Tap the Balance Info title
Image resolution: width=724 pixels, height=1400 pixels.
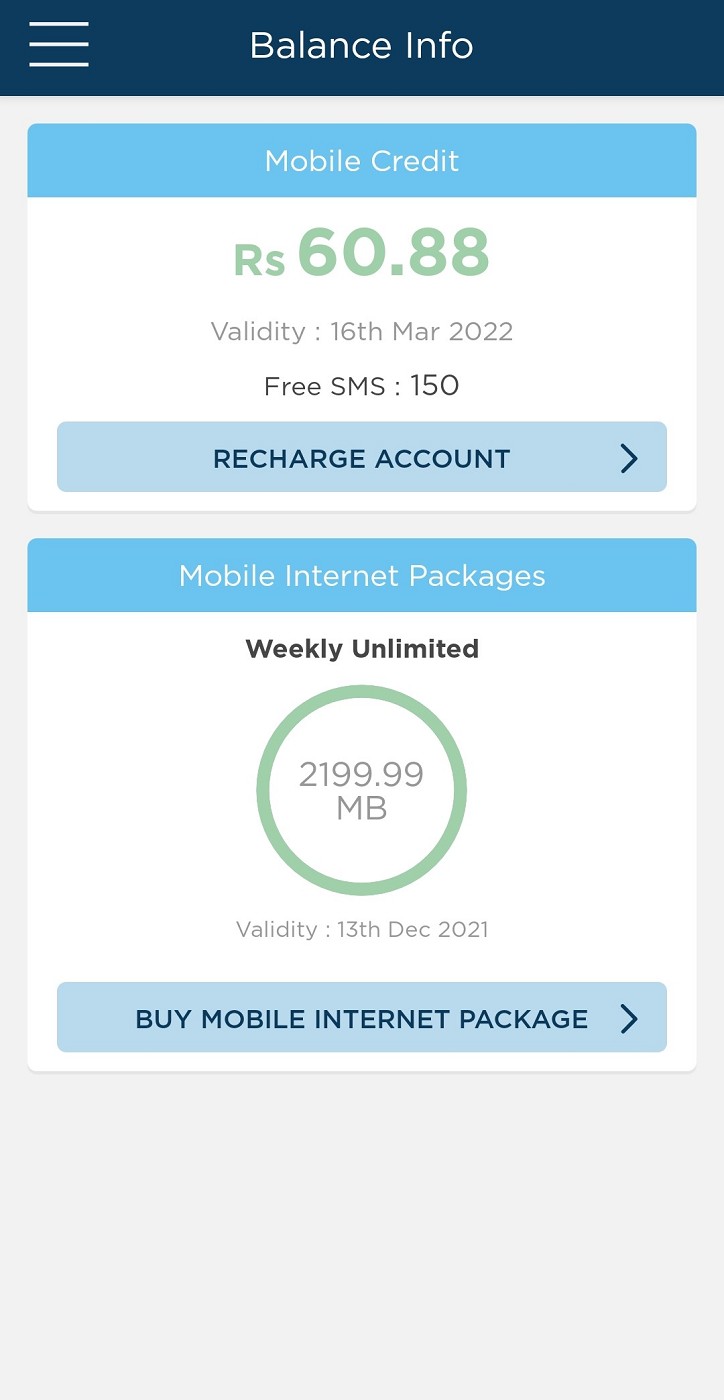(x=362, y=45)
